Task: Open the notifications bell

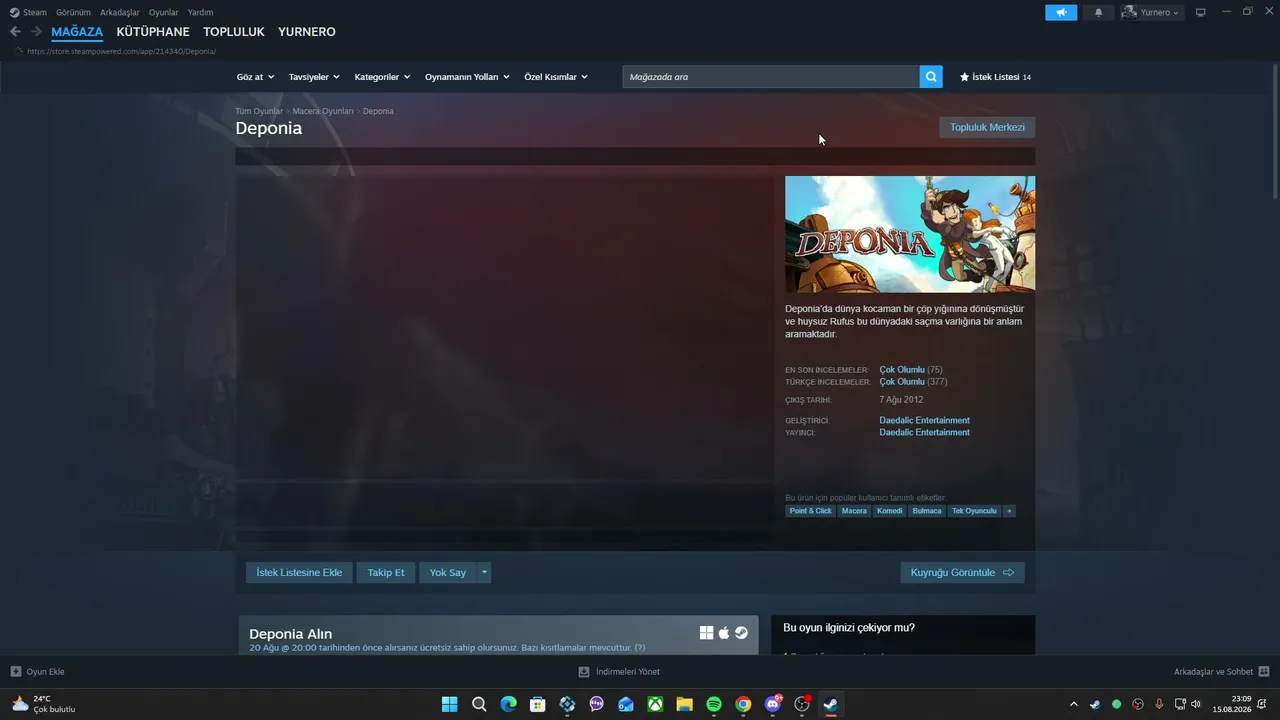Action: (1099, 13)
